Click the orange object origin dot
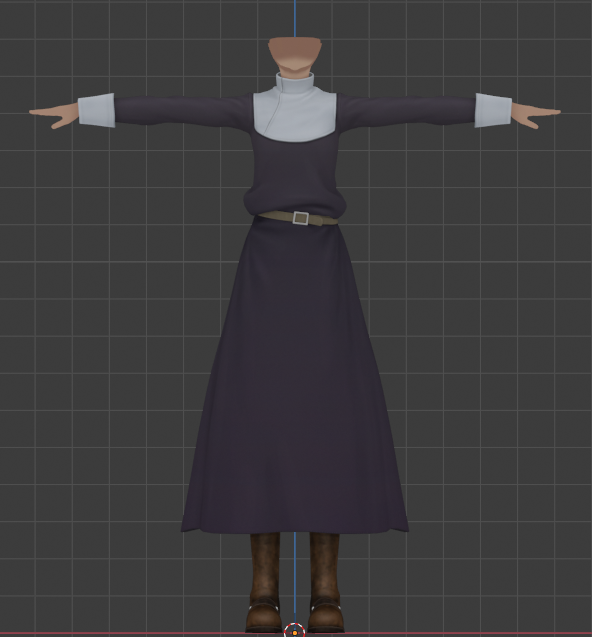 click(x=295, y=633)
